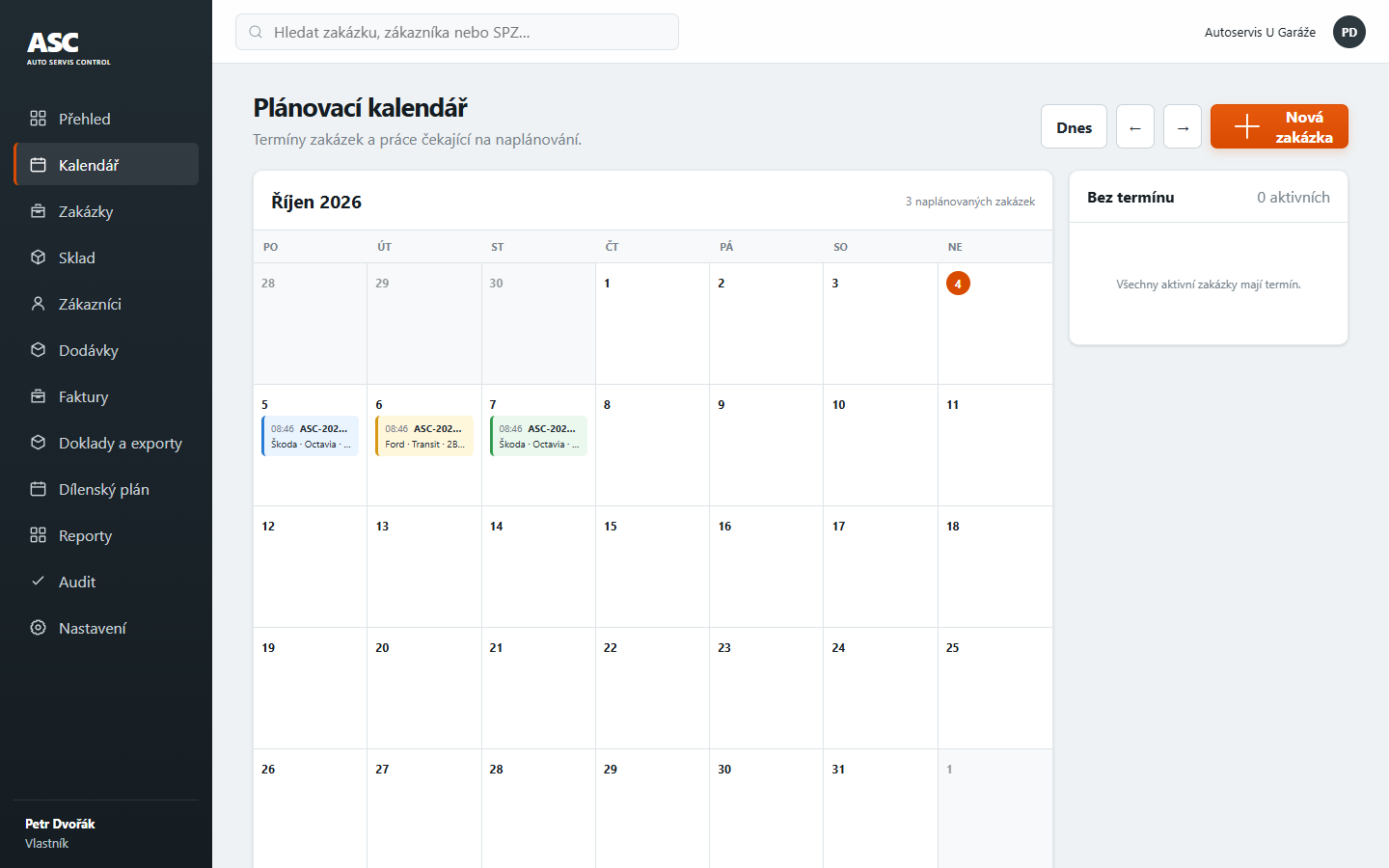Click the Reporty grid icon in sidebar
Viewport: 1389px width, 868px height.
[x=38, y=535]
